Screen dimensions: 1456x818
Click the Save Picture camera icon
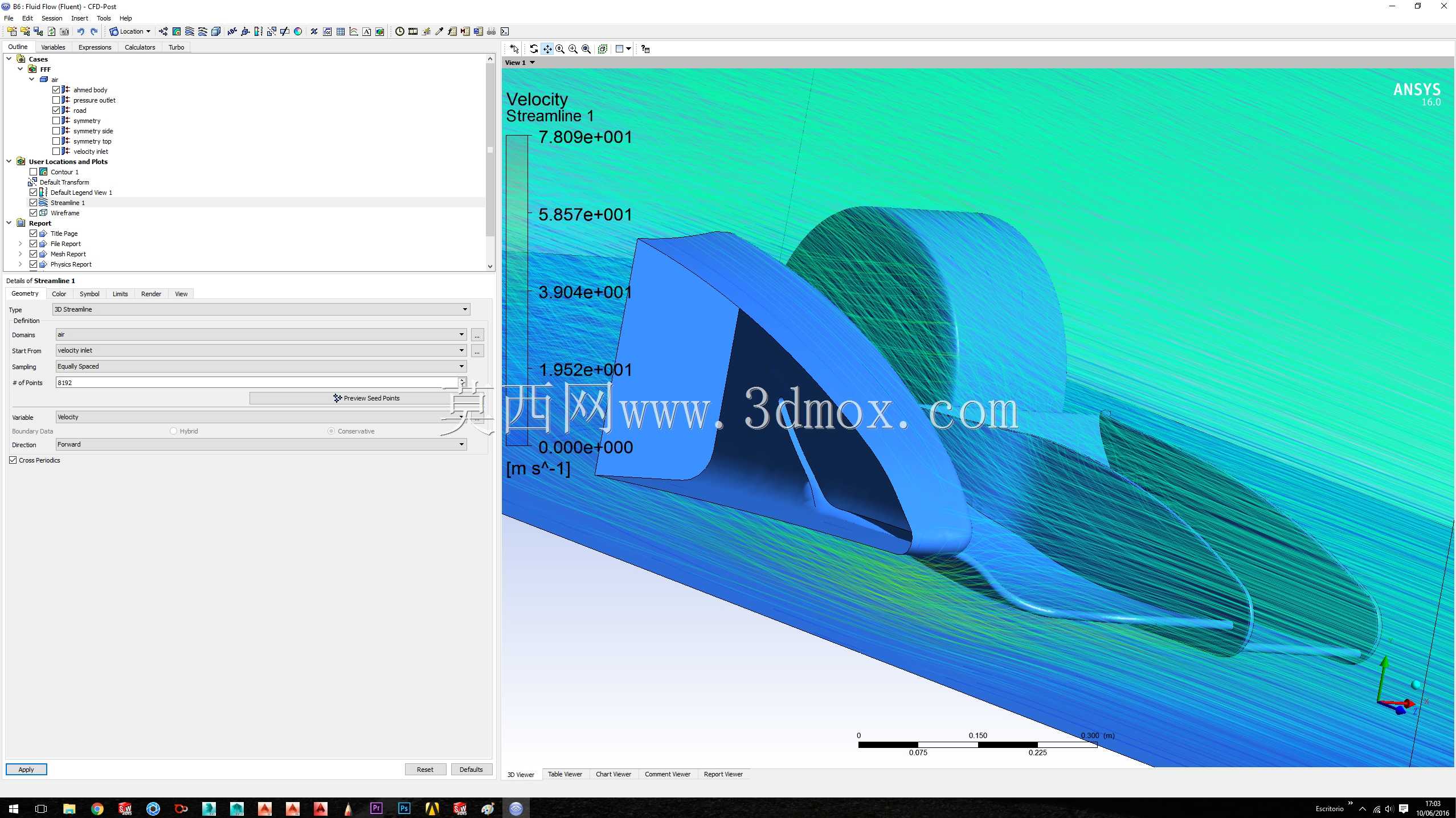coord(64,31)
